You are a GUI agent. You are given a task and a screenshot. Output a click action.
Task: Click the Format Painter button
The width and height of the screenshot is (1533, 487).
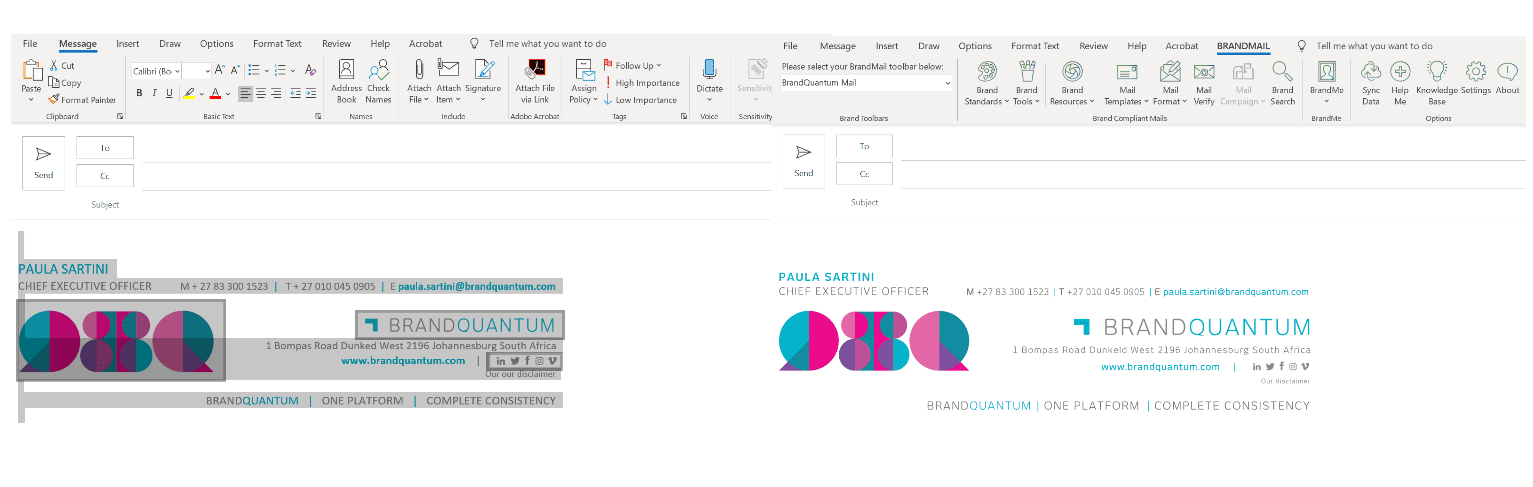82,100
